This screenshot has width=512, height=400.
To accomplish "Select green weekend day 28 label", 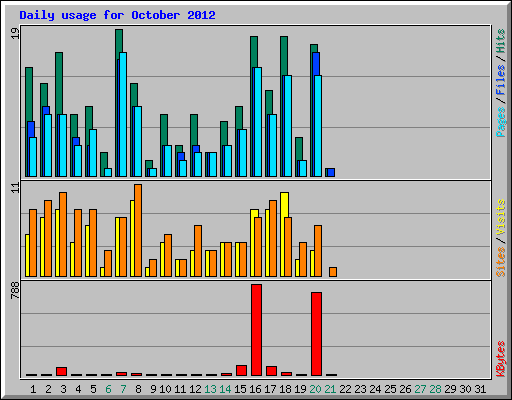I will coord(435,389).
